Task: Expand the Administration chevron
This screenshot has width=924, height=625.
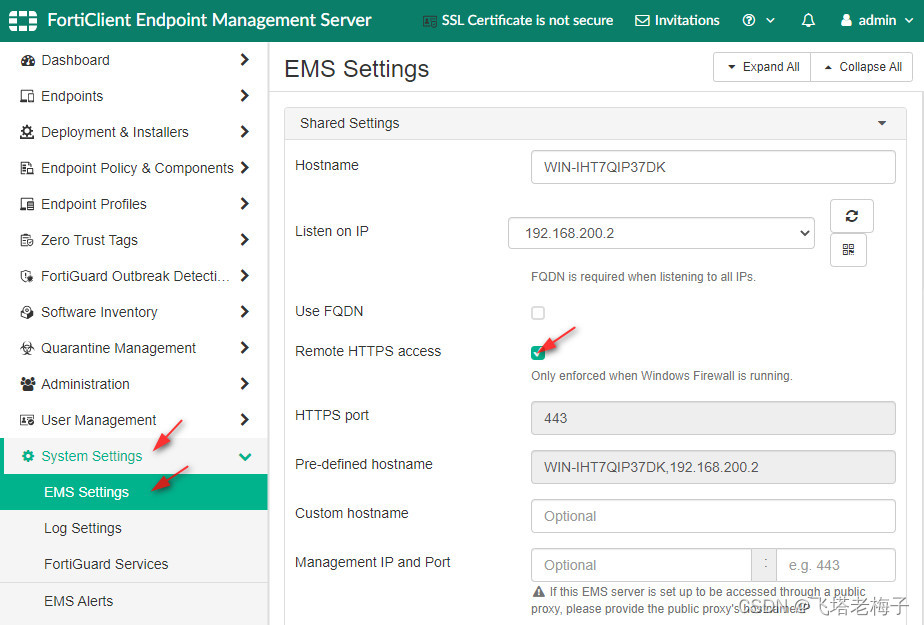Action: click(245, 383)
